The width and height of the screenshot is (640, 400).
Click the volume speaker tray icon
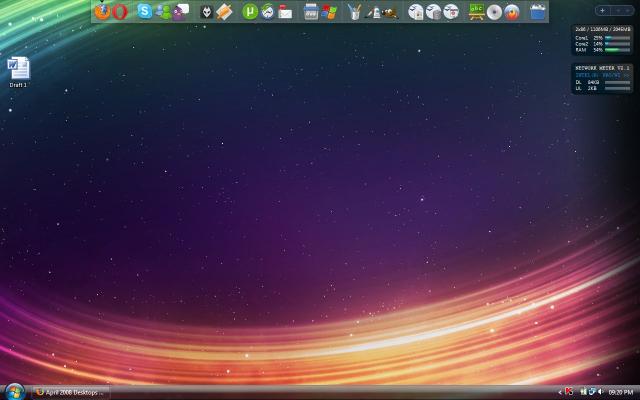coord(600,392)
